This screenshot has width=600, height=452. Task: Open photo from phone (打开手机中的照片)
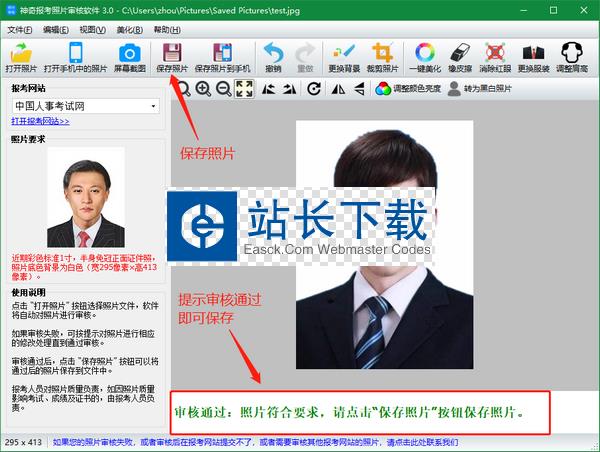pyautogui.click(x=76, y=58)
